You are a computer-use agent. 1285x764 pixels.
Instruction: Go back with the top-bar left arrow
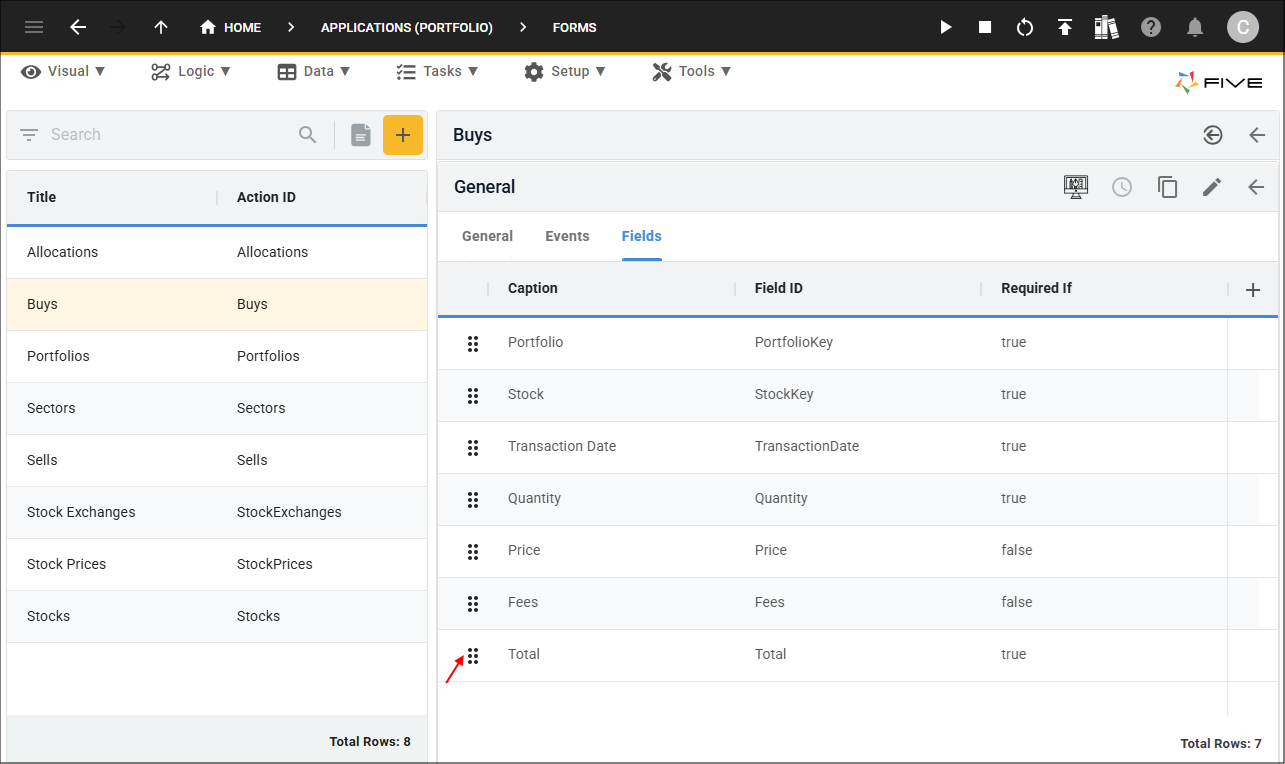click(x=78, y=27)
